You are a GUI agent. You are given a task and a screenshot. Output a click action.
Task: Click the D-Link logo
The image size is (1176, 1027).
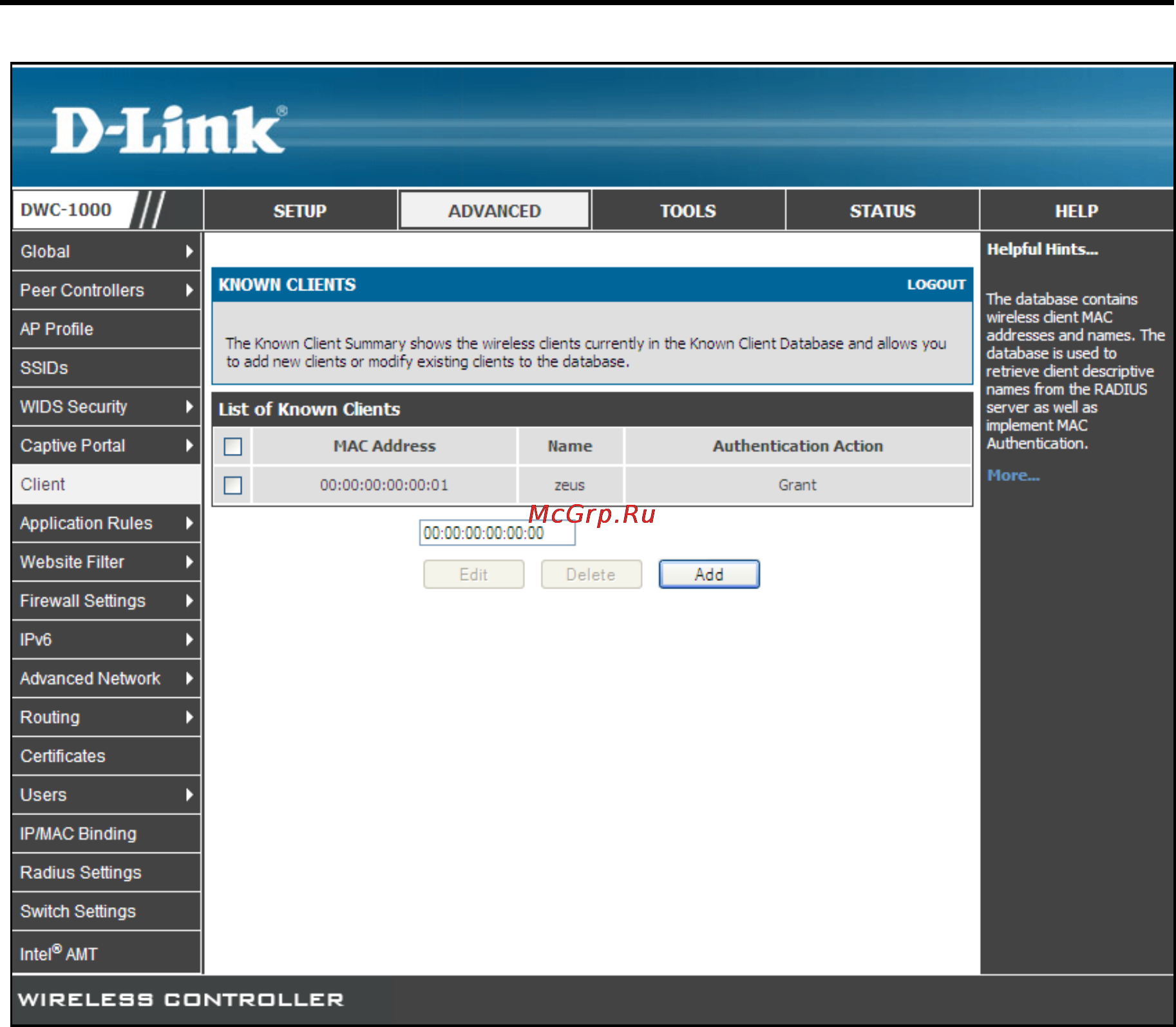click(x=169, y=129)
